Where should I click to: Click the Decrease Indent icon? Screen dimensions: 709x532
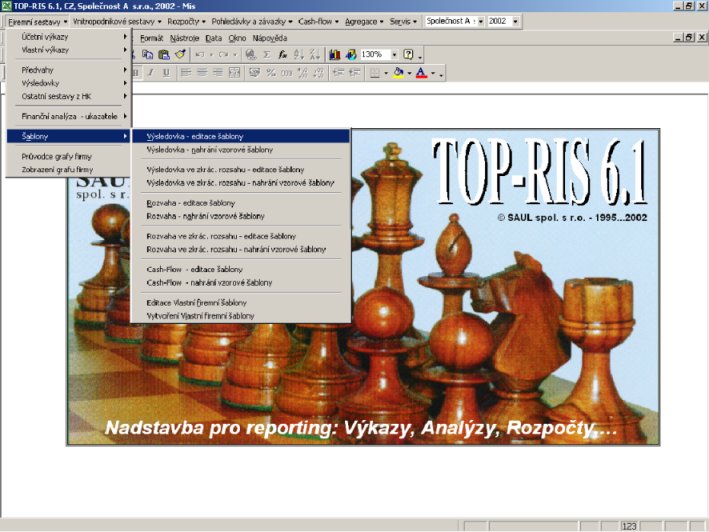click(338, 73)
